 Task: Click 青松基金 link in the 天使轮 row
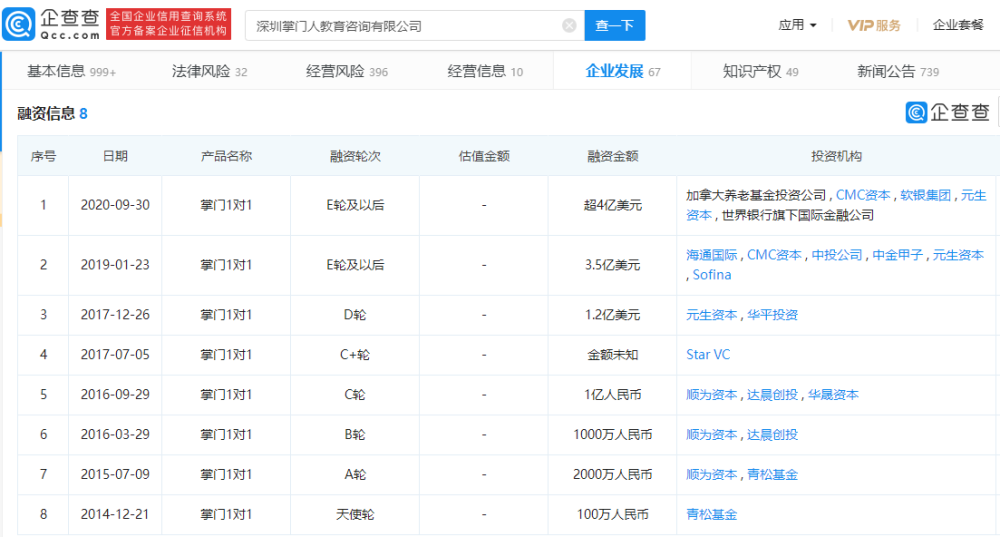[x=711, y=515]
